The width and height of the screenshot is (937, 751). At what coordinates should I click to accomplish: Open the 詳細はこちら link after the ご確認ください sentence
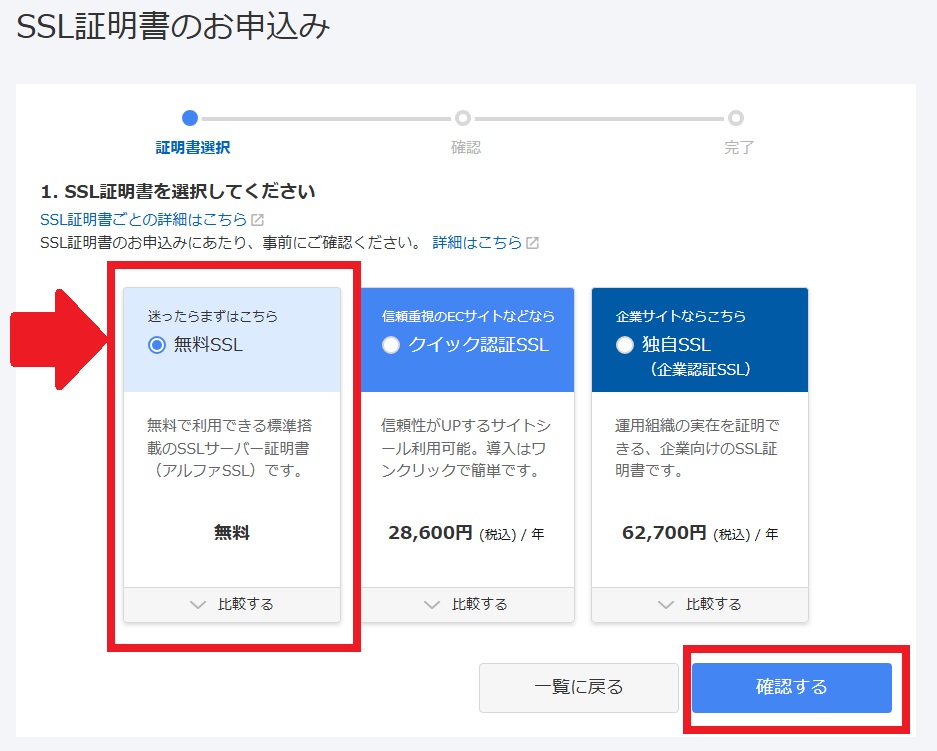pos(477,242)
